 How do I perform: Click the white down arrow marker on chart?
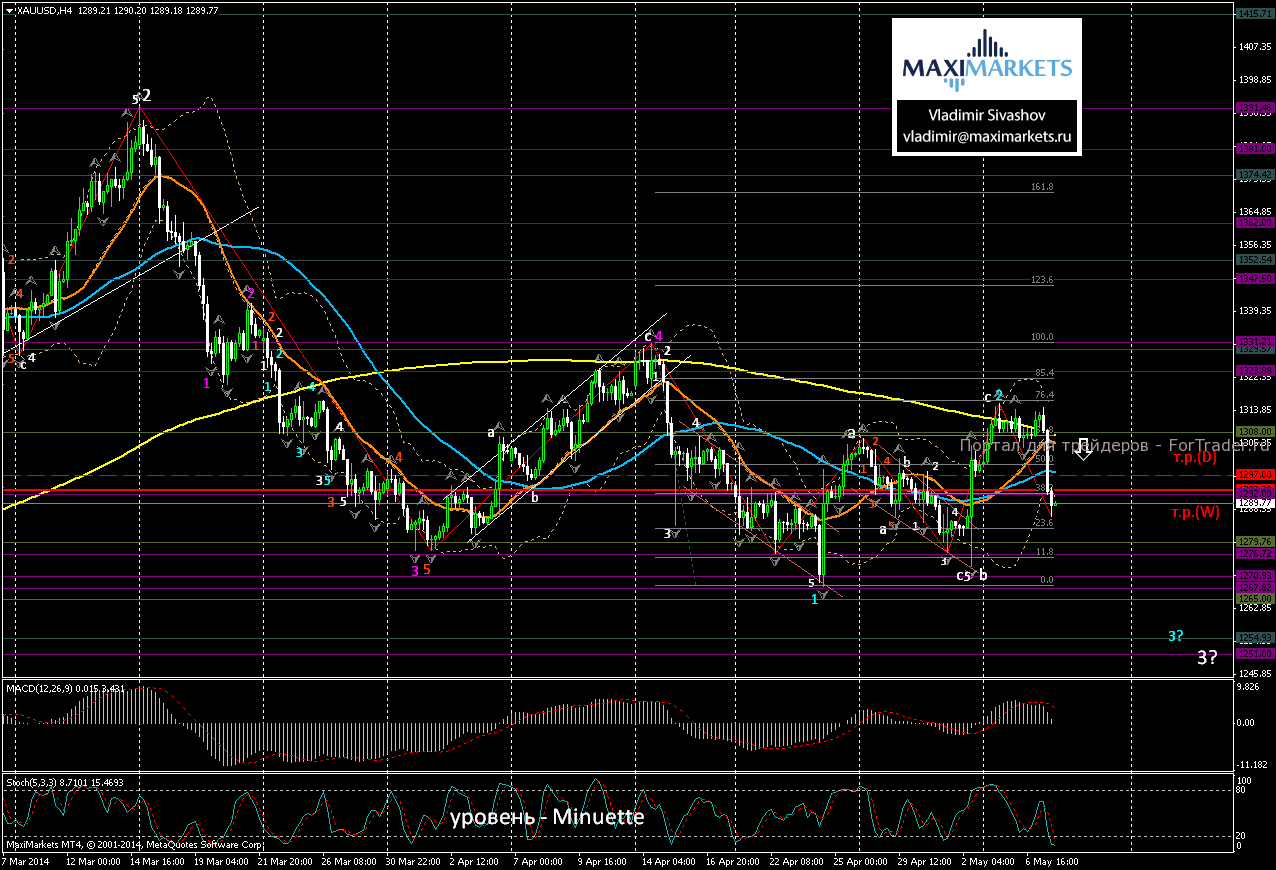click(1083, 450)
